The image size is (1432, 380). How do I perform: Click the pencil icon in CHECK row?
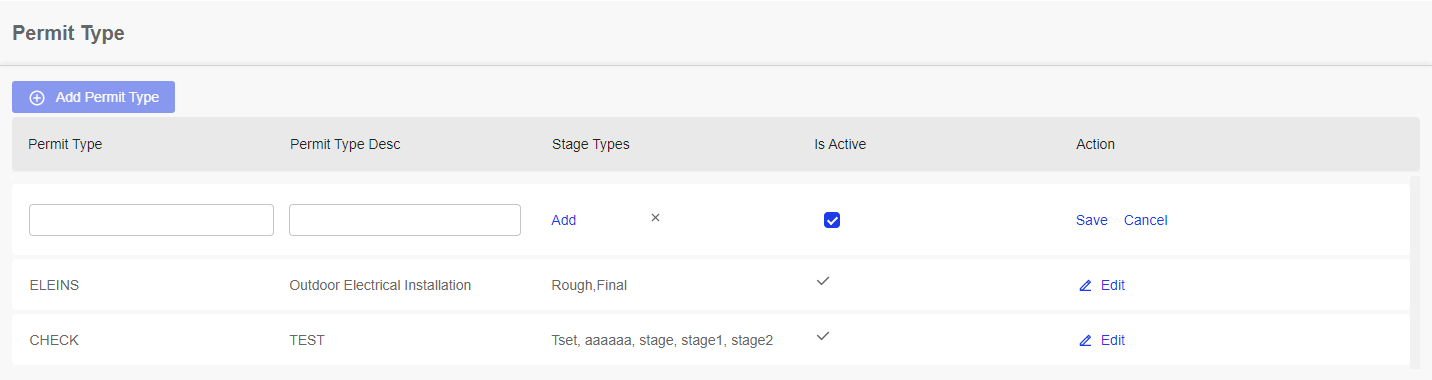[x=1085, y=341]
